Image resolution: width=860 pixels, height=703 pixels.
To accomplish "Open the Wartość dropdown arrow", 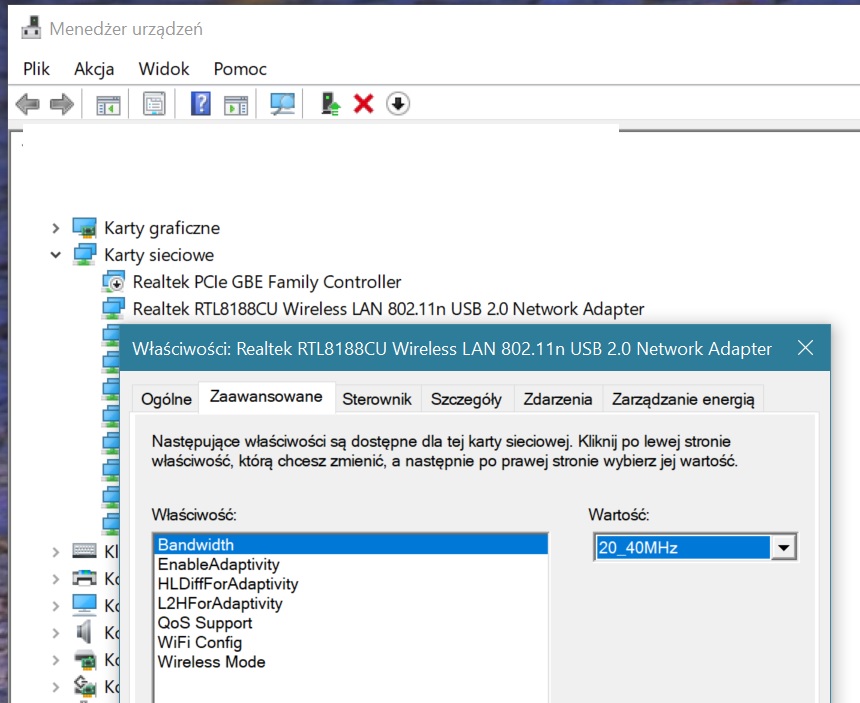I will 783,547.
